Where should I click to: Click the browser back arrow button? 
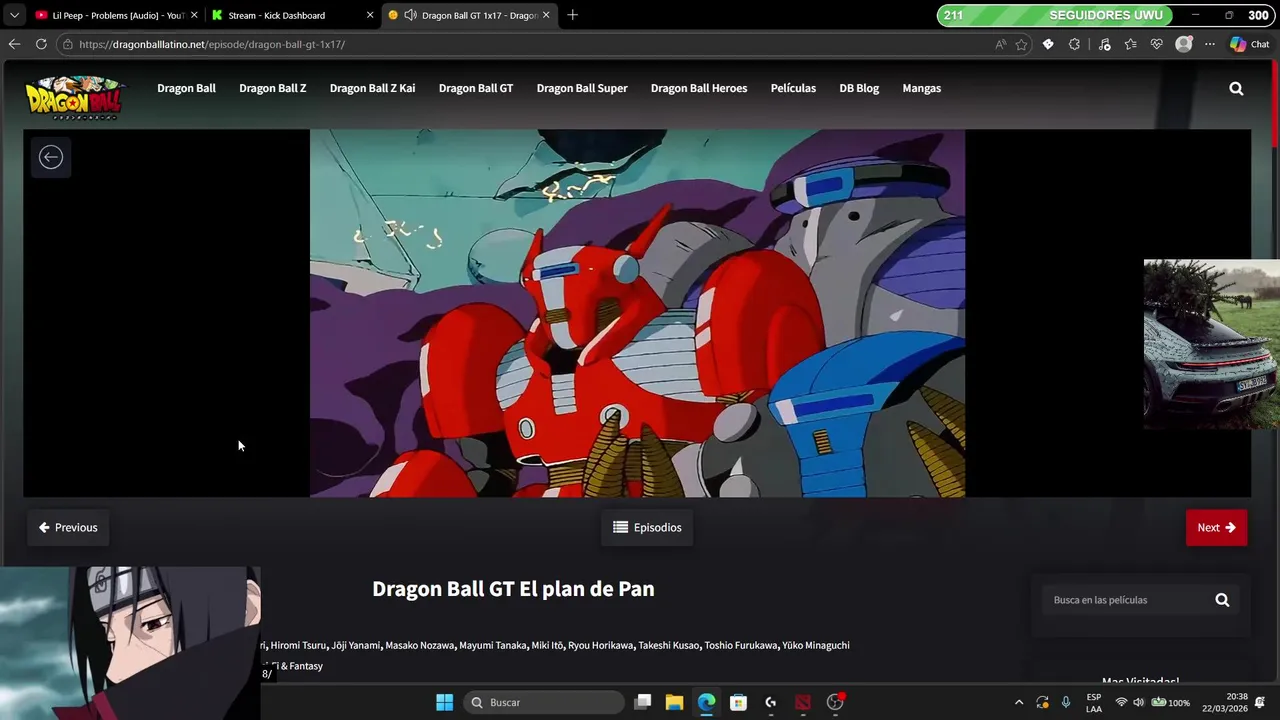pyautogui.click(x=14, y=44)
